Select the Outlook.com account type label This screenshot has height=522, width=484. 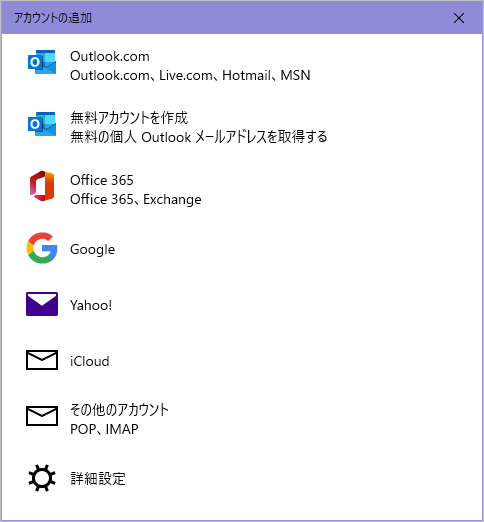click(x=110, y=56)
